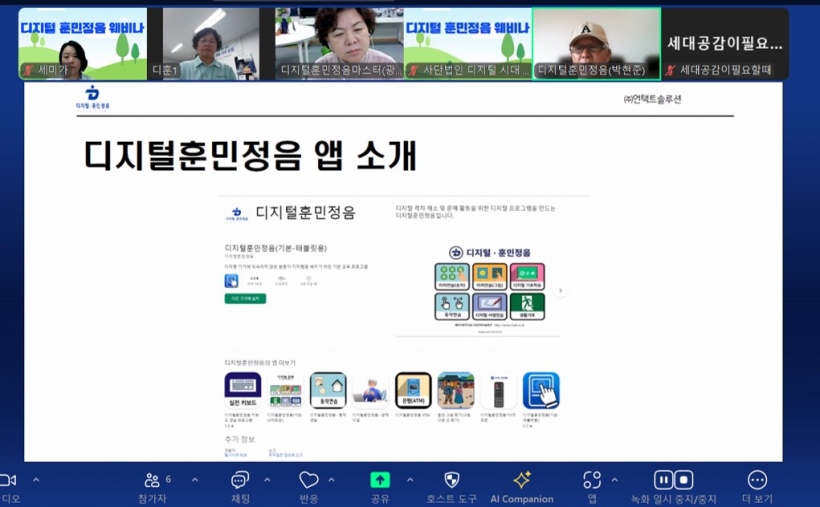This screenshot has height=507, width=820.
Task: Click the elderly person at laptop app icon
Action: click(x=371, y=390)
